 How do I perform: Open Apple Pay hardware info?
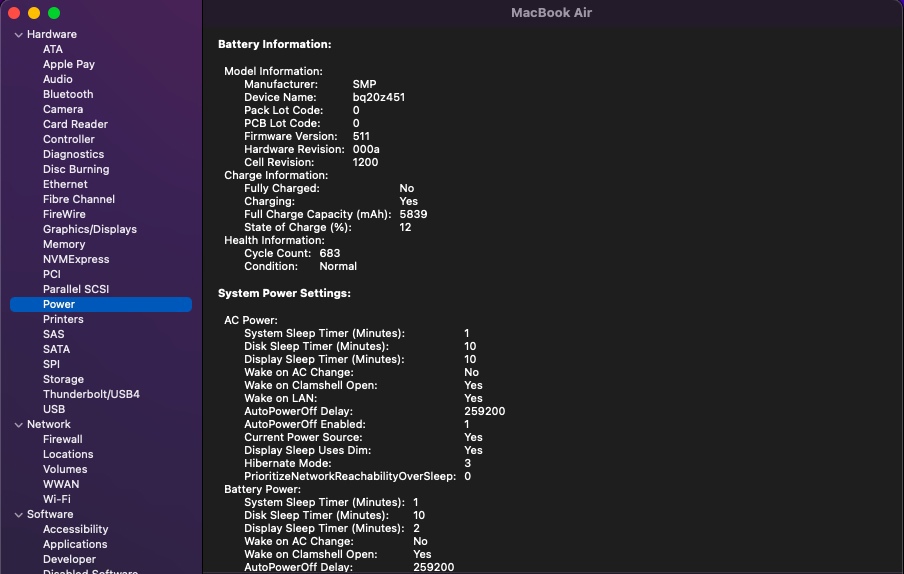coord(69,65)
